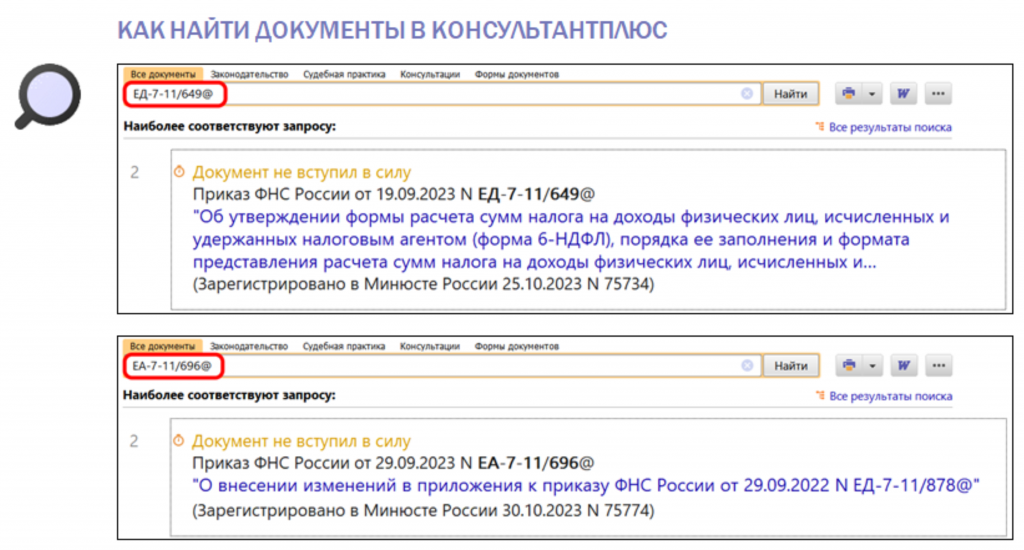Open the print dropdown arrow in the lower panel
The image size is (1024, 550).
coord(872,365)
